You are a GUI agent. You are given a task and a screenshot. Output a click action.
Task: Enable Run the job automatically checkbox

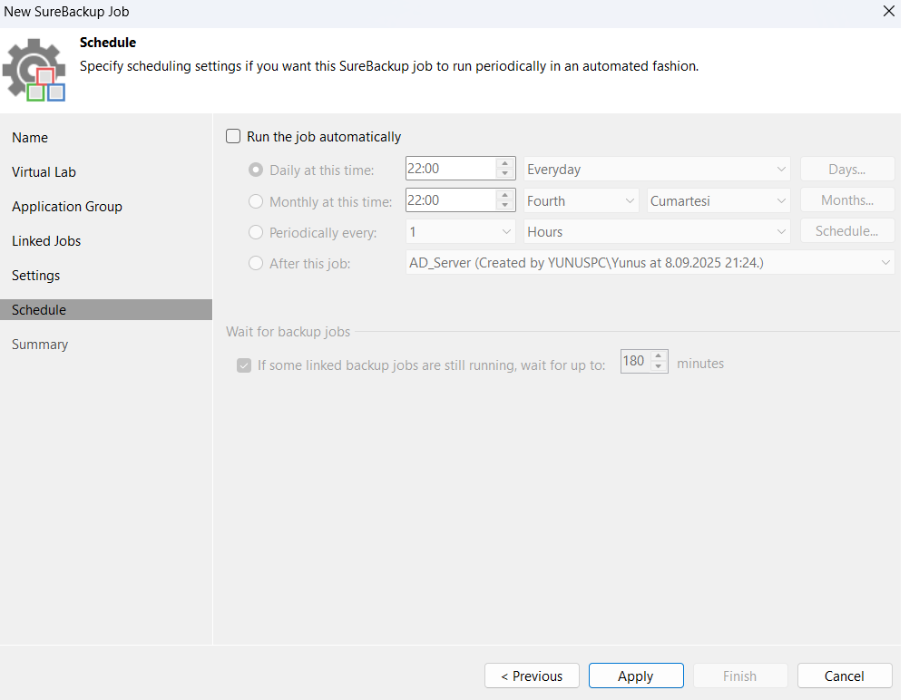click(234, 137)
